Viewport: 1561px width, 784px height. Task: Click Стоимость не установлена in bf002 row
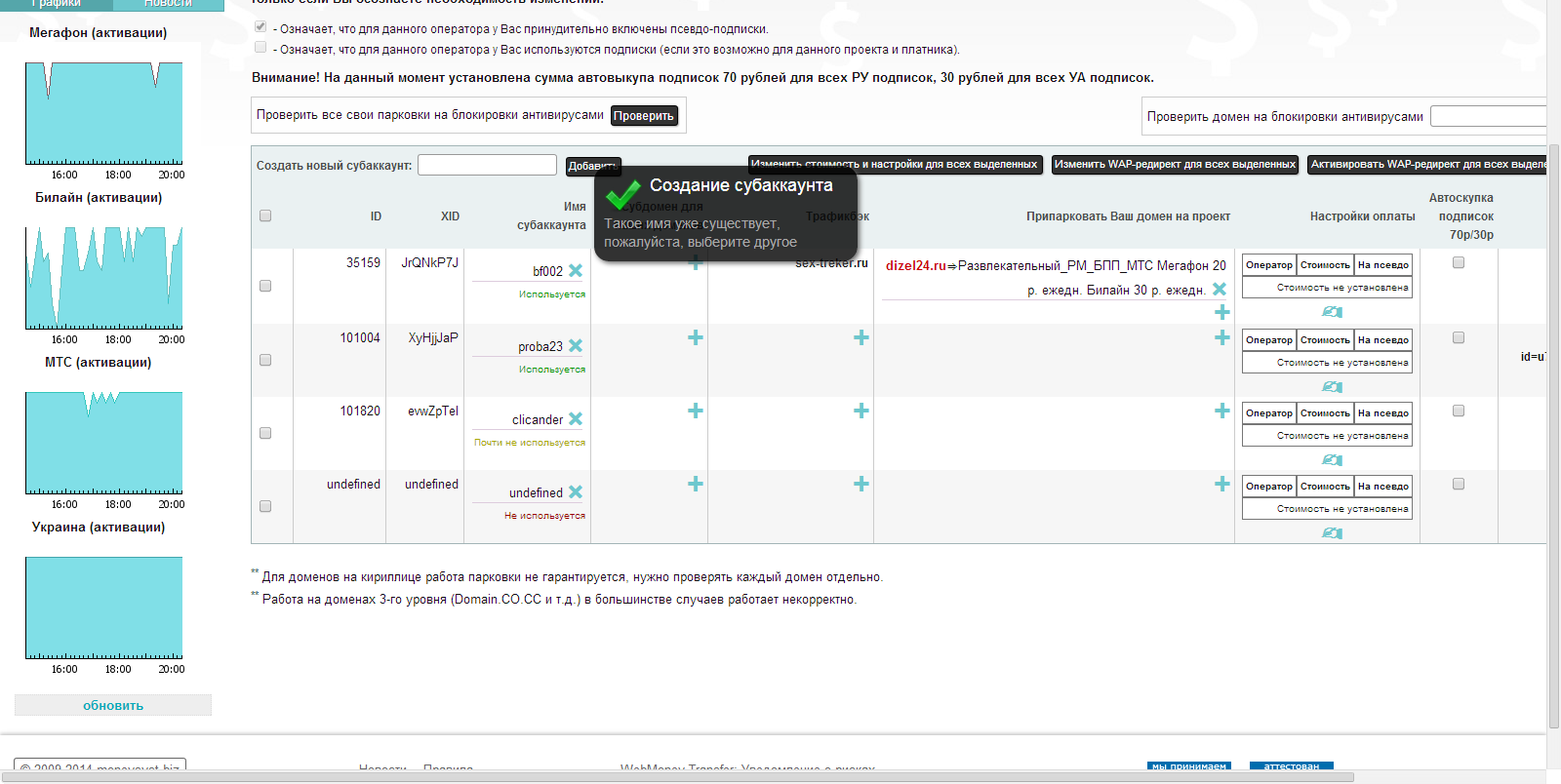(1327, 288)
